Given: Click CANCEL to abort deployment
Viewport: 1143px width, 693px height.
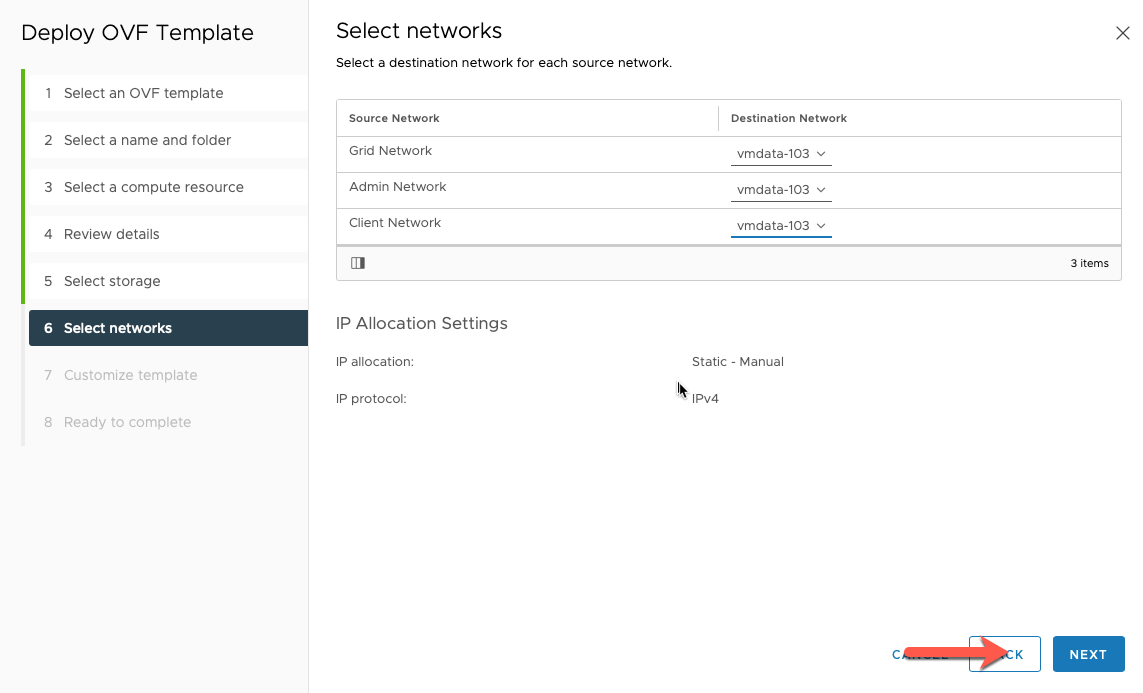Looking at the screenshot, I should [920, 654].
